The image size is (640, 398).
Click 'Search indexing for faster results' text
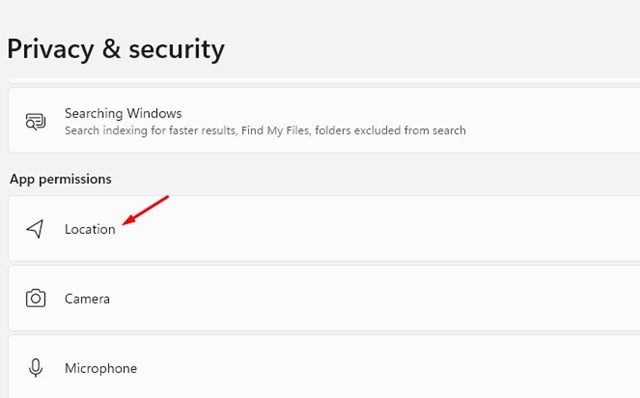coord(150,131)
